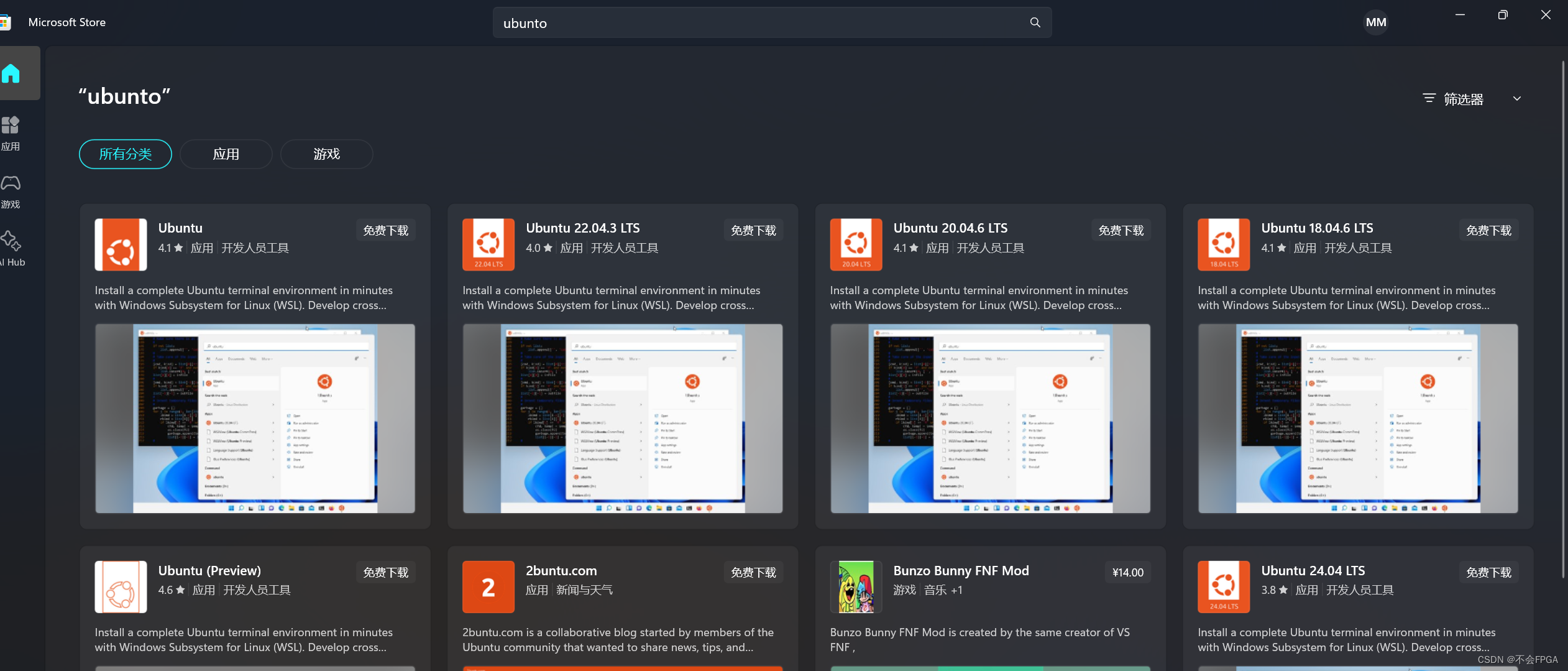Click 免费下载 for Ubuntu 20.04.6 LTS
The height and width of the screenshot is (671, 1568).
(x=1121, y=230)
